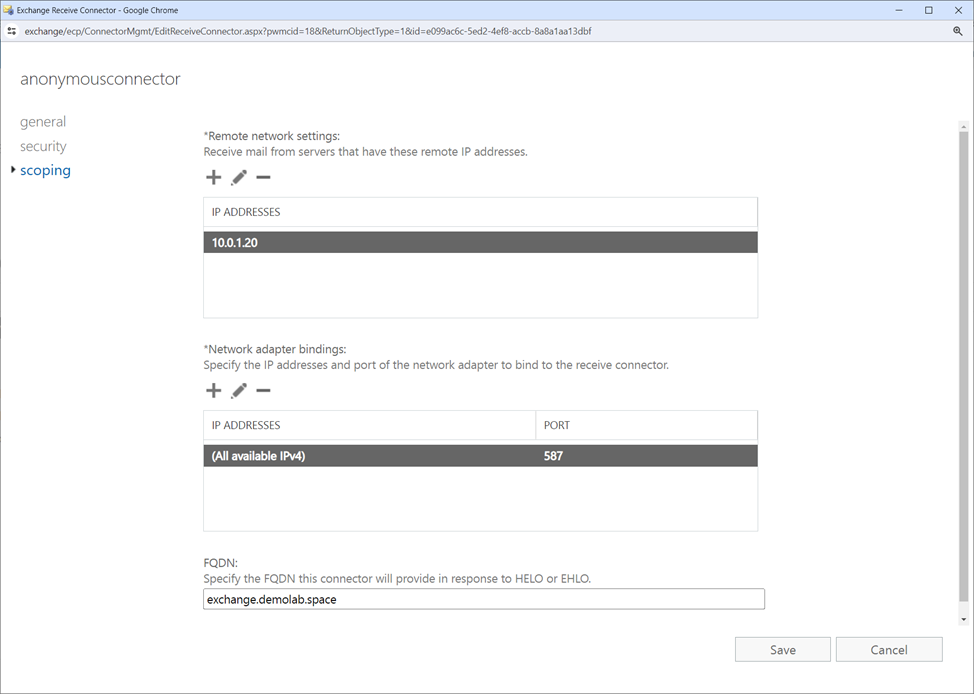974x694 pixels.
Task: Add a new network adapter binding
Action: (213, 390)
